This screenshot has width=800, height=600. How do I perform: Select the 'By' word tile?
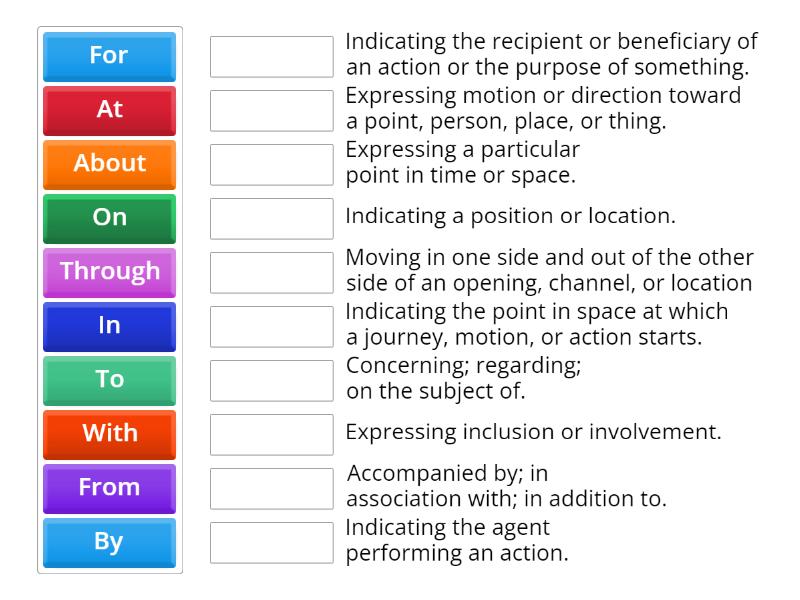(107, 542)
